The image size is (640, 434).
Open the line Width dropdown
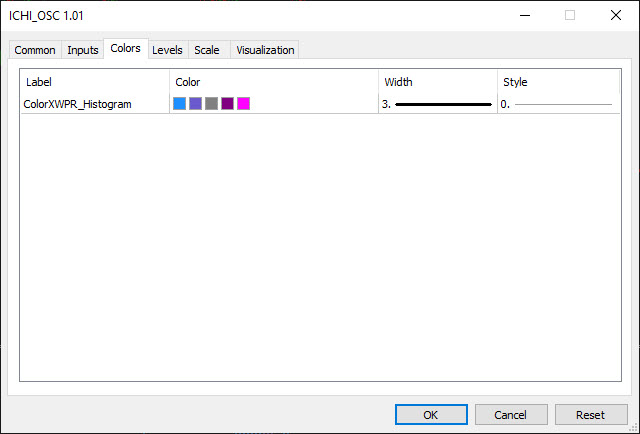[x=437, y=103]
